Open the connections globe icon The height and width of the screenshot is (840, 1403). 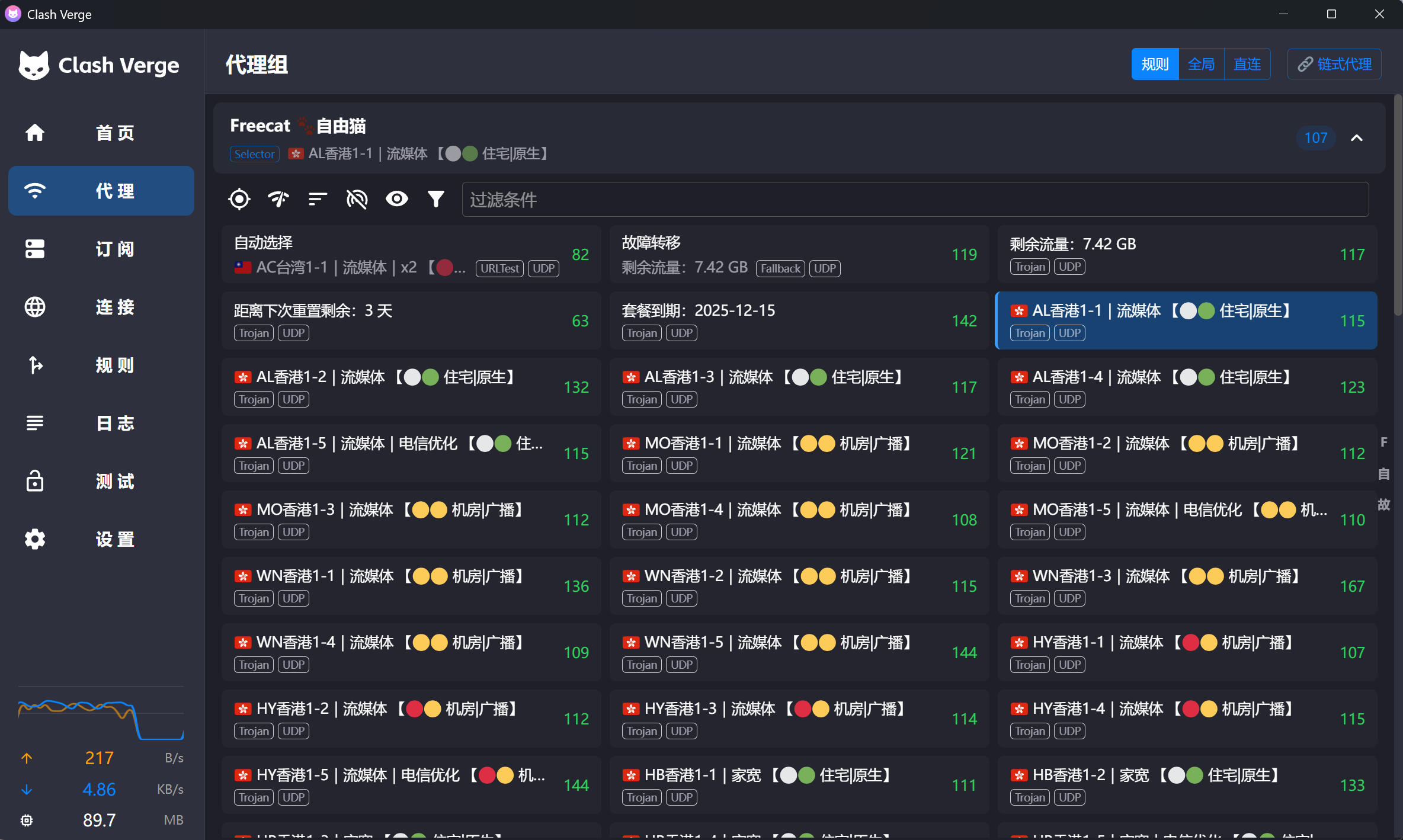click(35, 307)
